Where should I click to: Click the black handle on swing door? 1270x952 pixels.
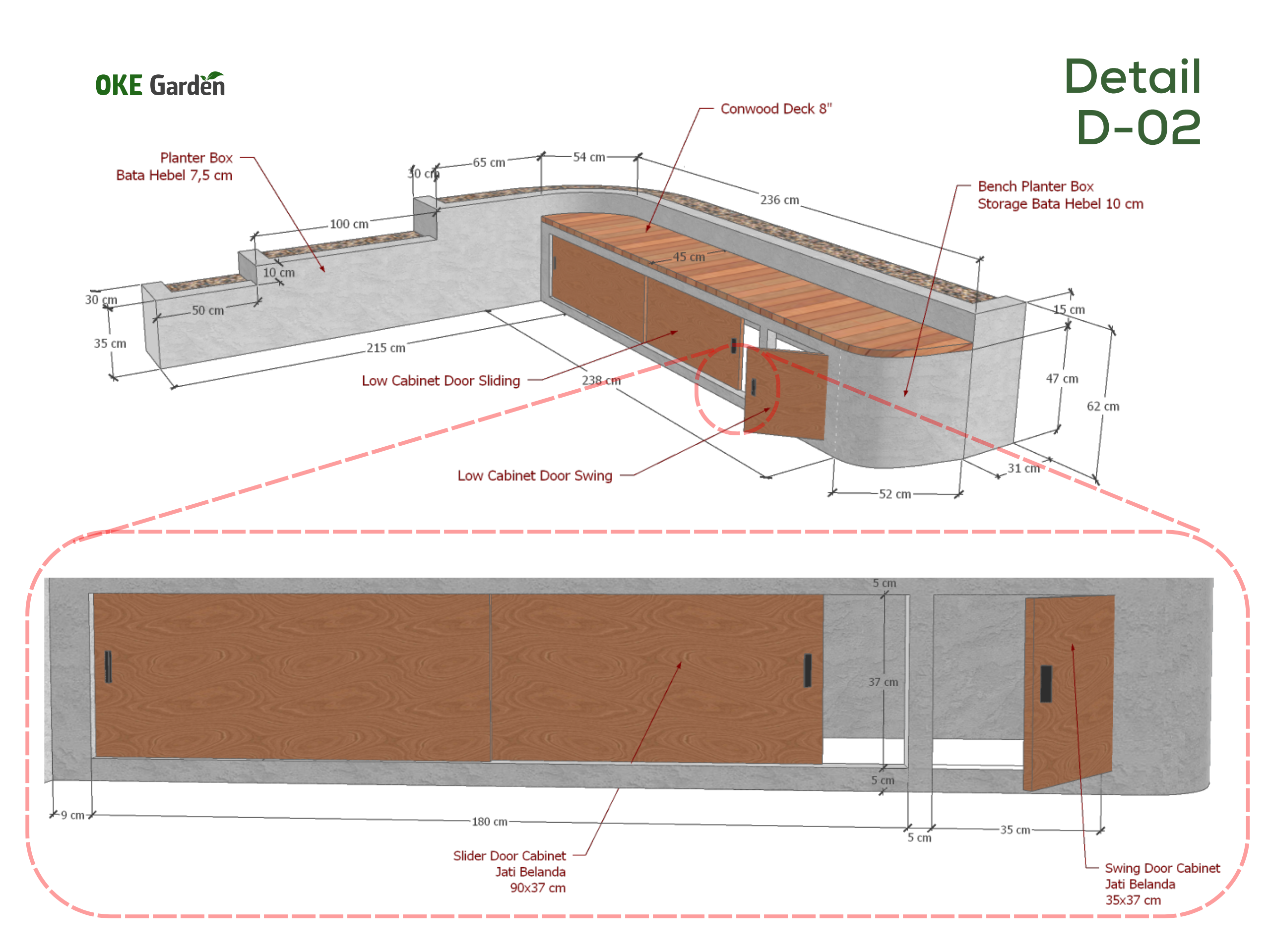[1046, 683]
